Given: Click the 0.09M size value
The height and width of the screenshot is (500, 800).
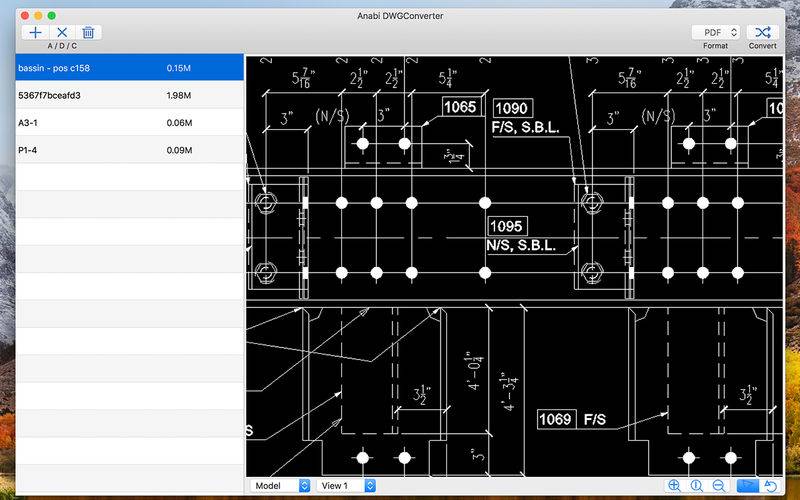Looking at the screenshot, I should coord(179,151).
